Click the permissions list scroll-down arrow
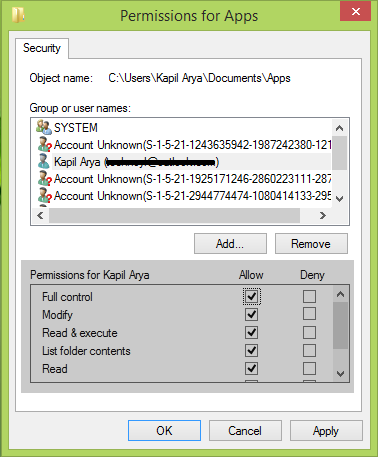The image size is (378, 457). [340, 373]
